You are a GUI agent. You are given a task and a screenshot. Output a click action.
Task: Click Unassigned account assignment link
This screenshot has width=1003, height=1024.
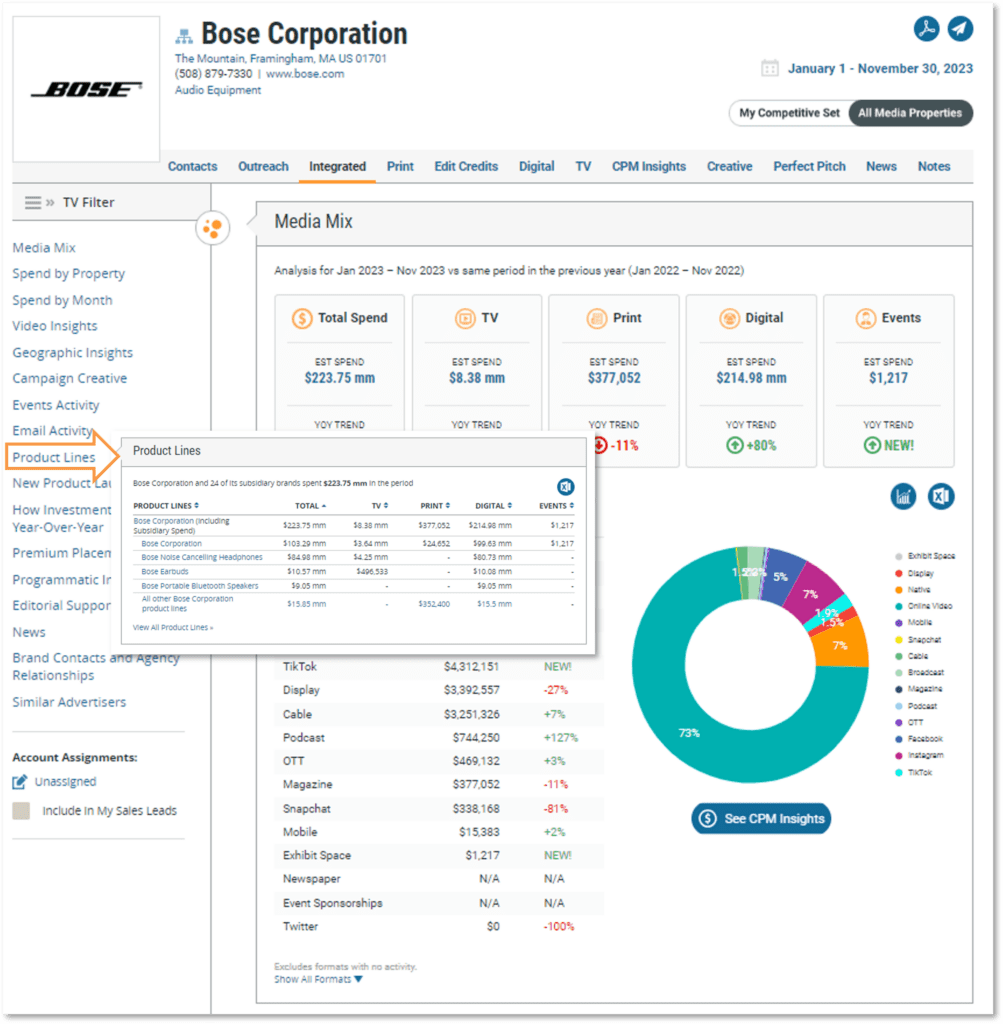pyautogui.click(x=65, y=781)
